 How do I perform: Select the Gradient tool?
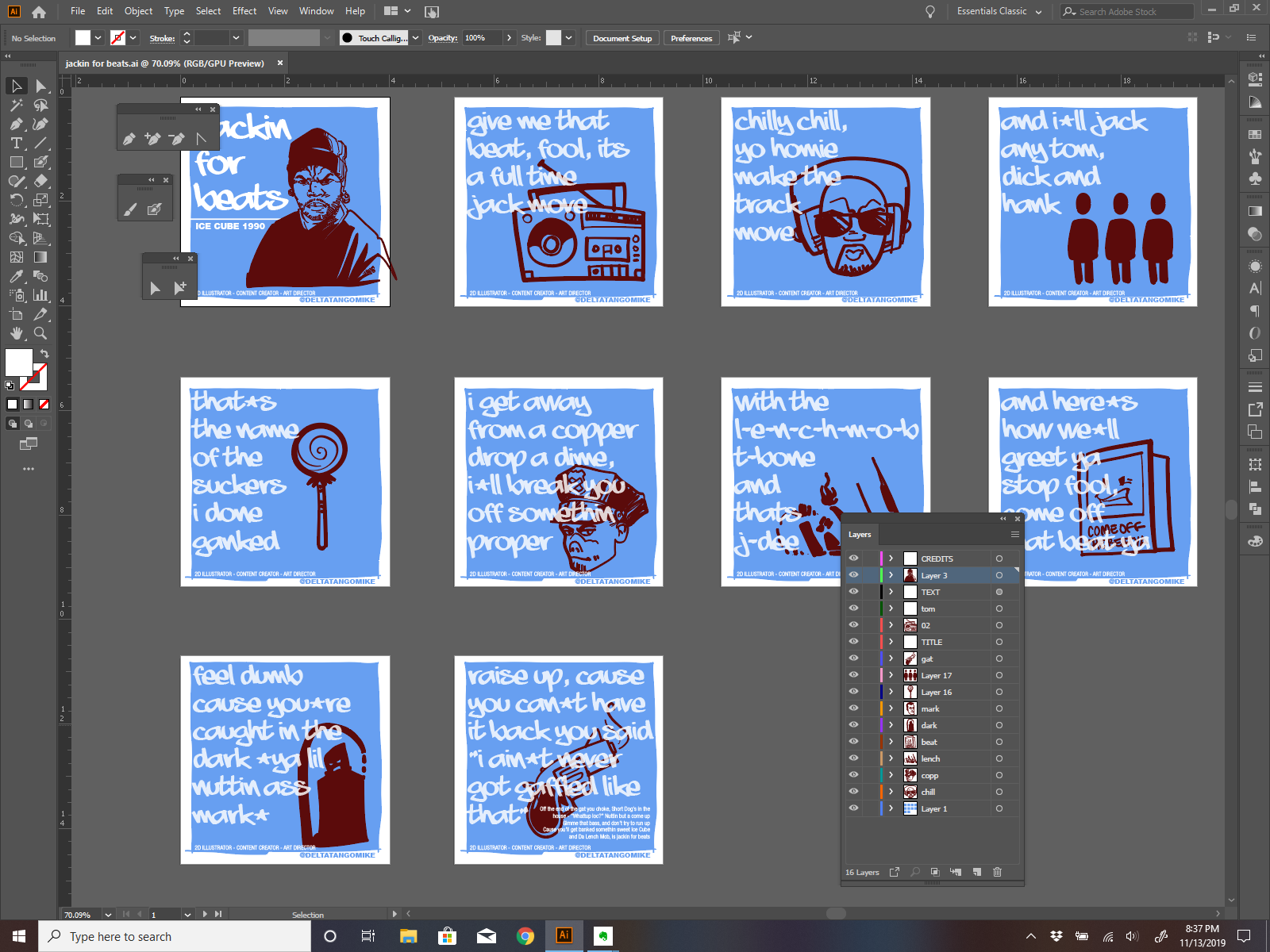(x=40, y=257)
